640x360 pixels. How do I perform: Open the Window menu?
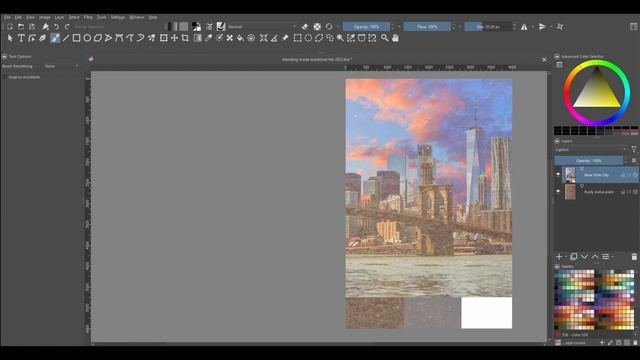point(137,18)
